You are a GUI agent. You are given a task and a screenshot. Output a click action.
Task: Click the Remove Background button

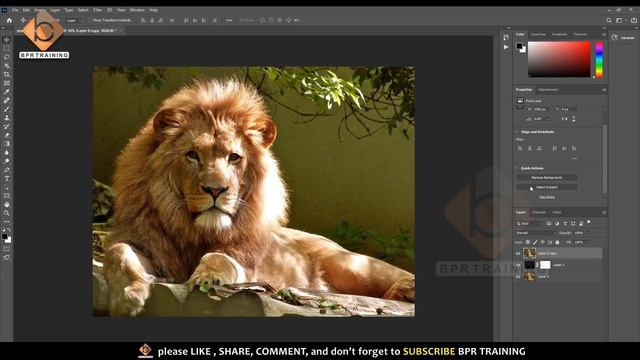tap(547, 178)
